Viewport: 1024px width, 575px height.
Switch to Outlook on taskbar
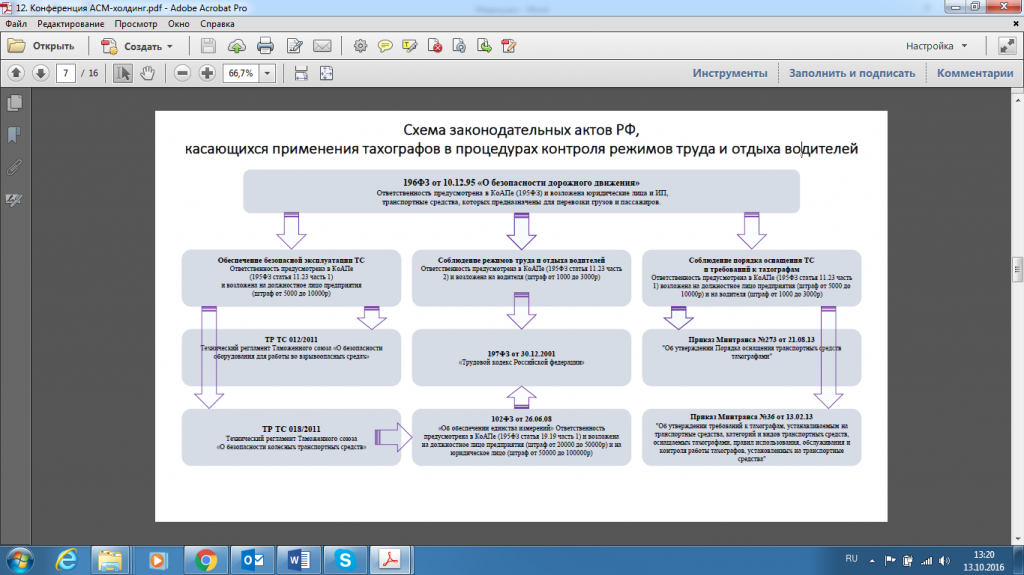click(252, 560)
